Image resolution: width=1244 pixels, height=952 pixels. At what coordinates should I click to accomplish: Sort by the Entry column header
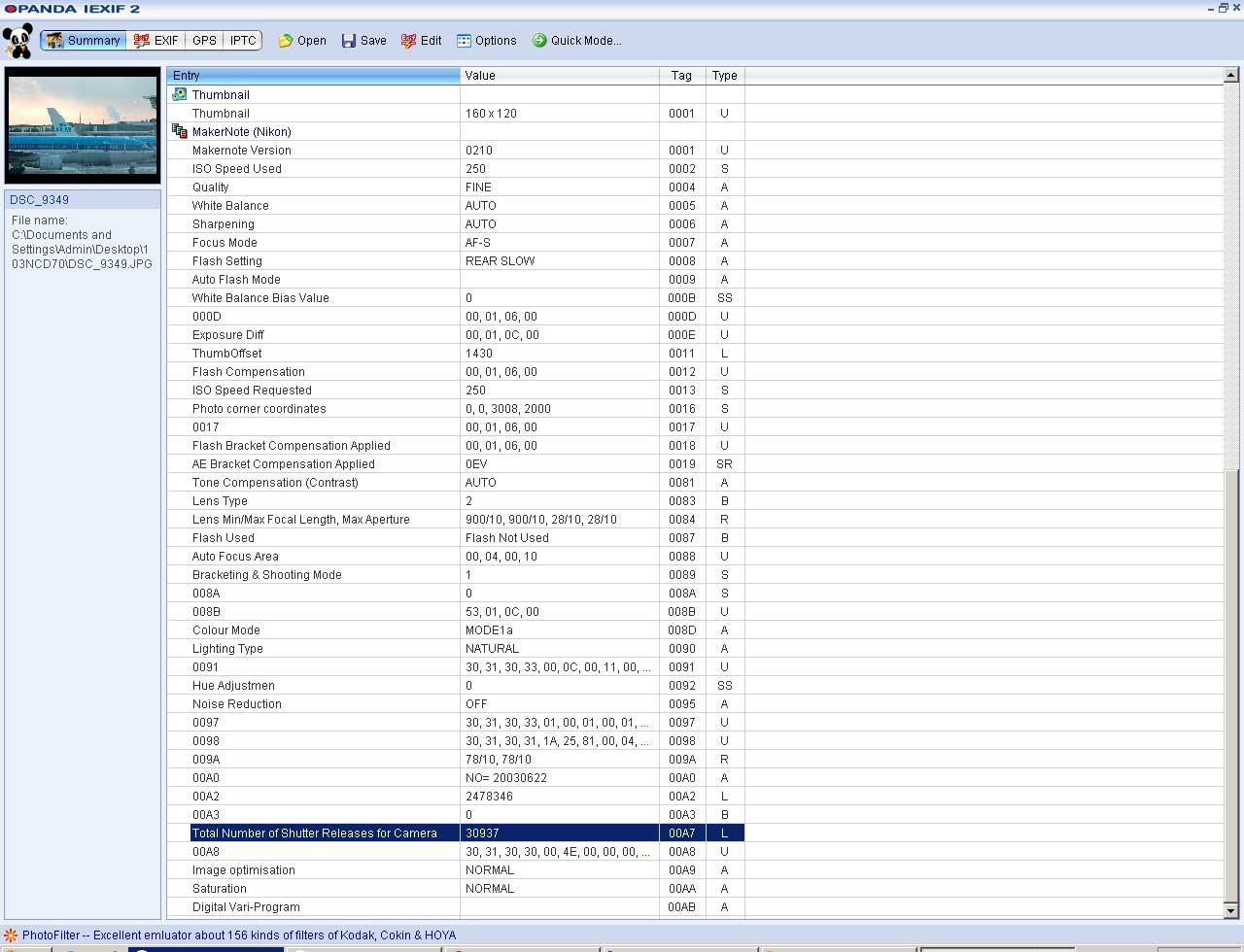[x=313, y=76]
